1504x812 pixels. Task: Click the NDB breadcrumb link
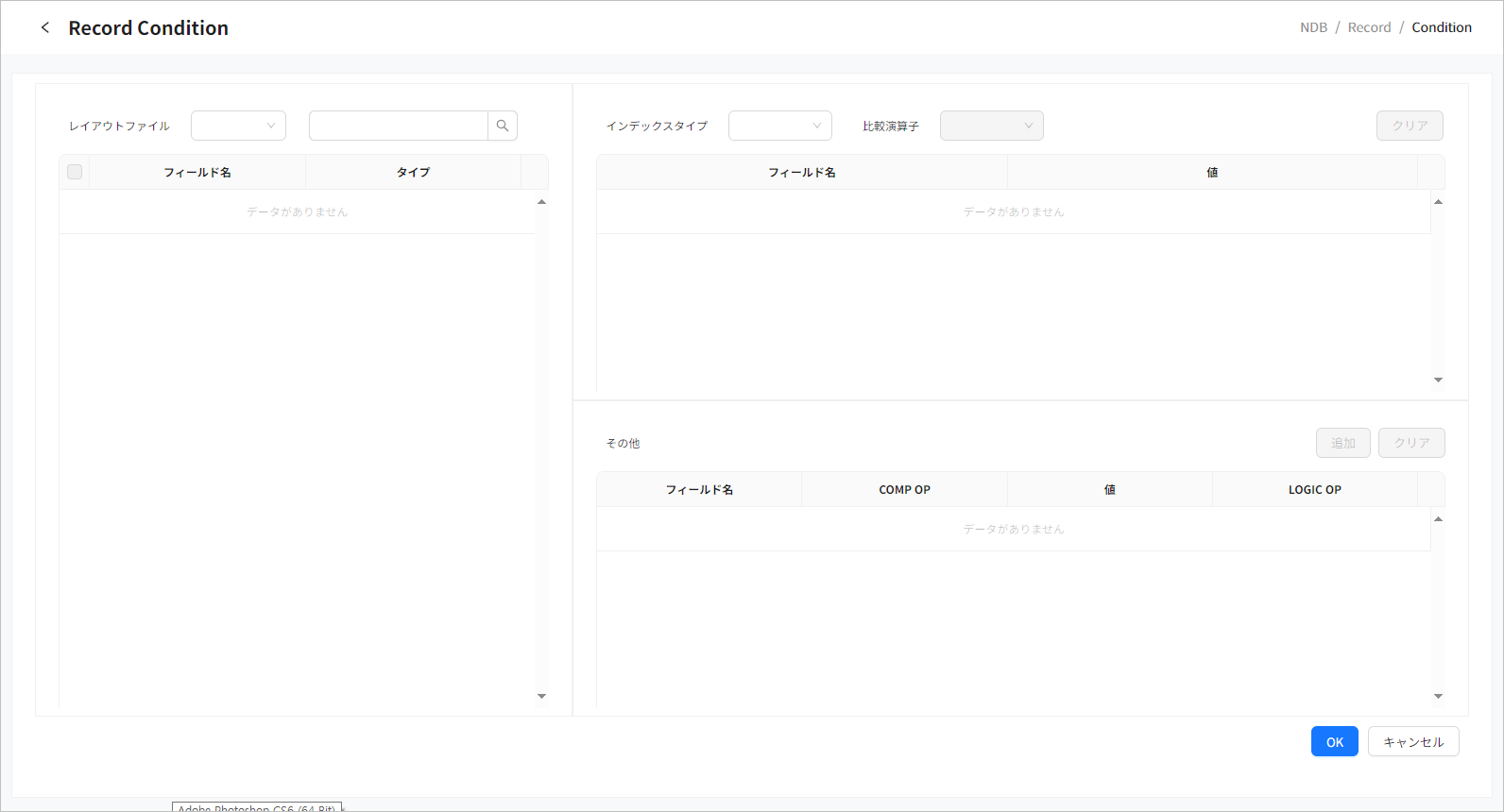tap(1313, 27)
